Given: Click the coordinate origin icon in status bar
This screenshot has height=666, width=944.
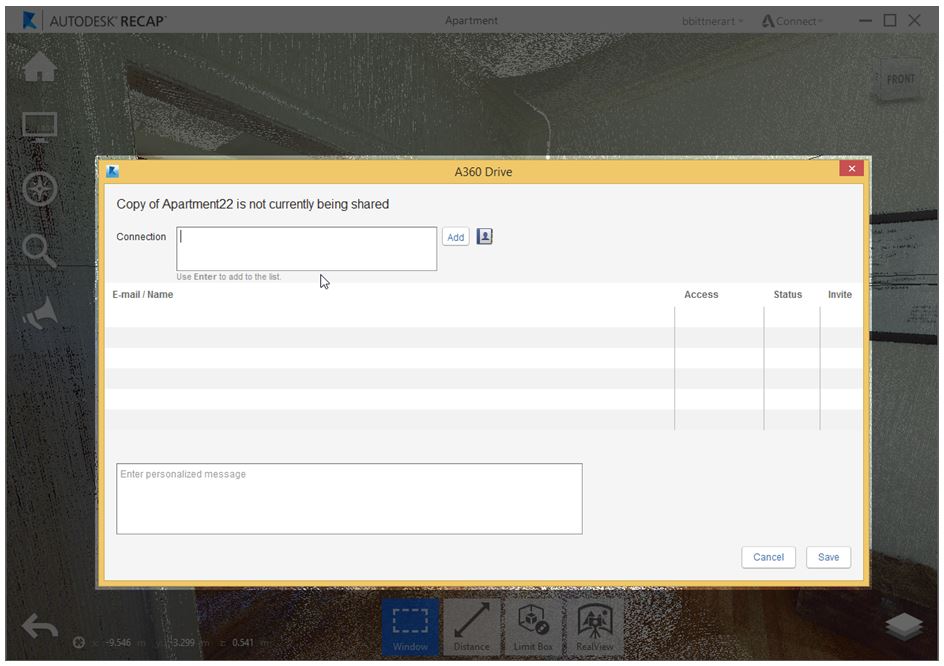Looking at the screenshot, I should point(78,643).
